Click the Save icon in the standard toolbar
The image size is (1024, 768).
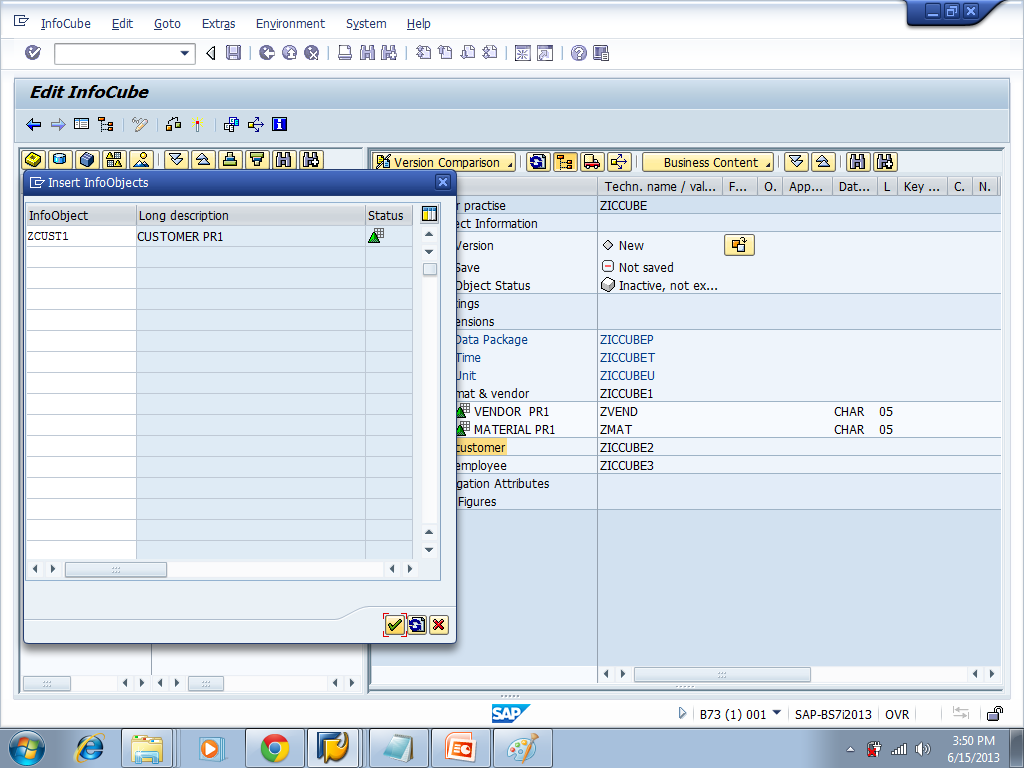[x=234, y=53]
